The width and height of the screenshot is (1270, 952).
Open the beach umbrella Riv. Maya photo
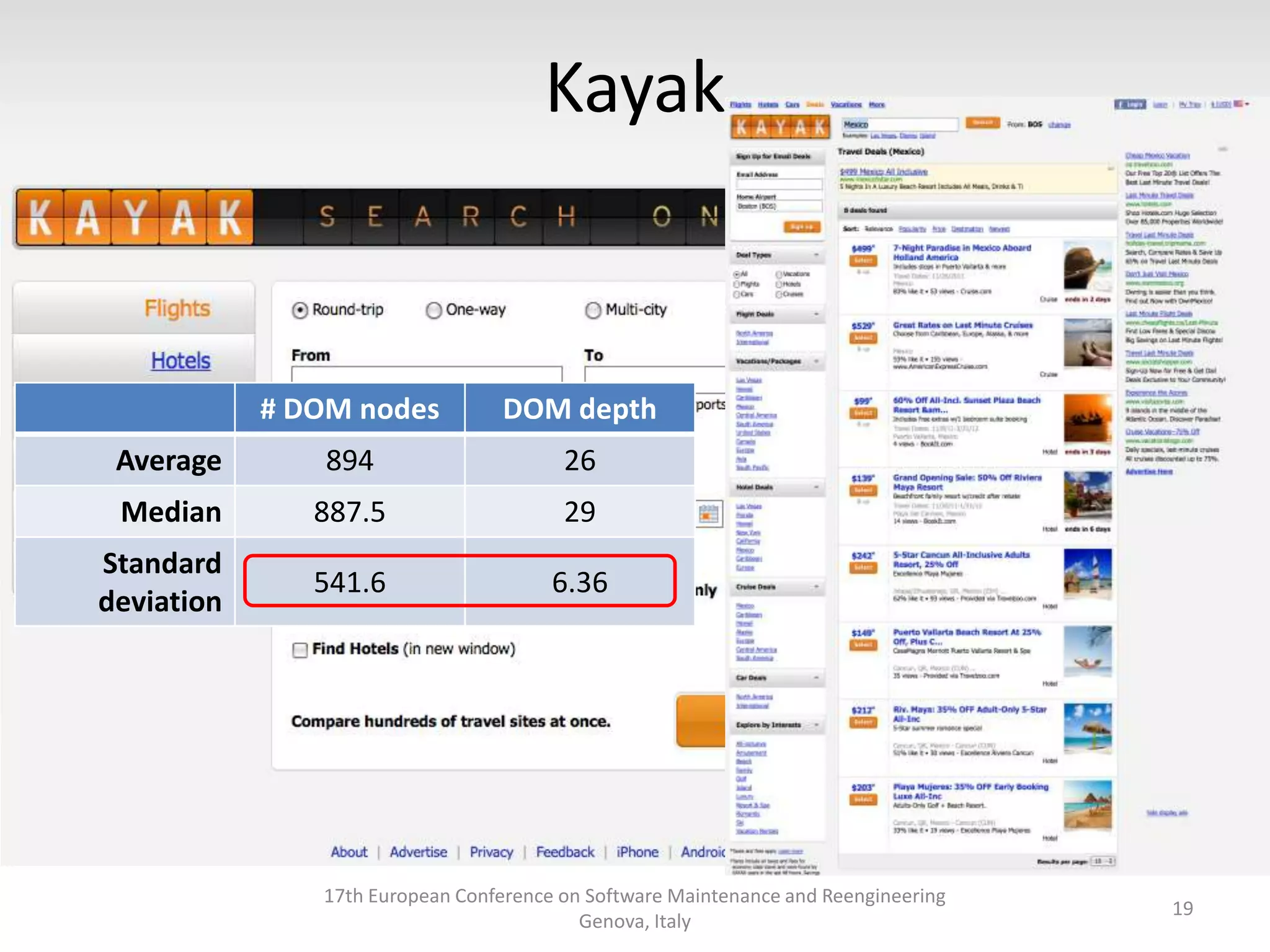pos(1088,728)
